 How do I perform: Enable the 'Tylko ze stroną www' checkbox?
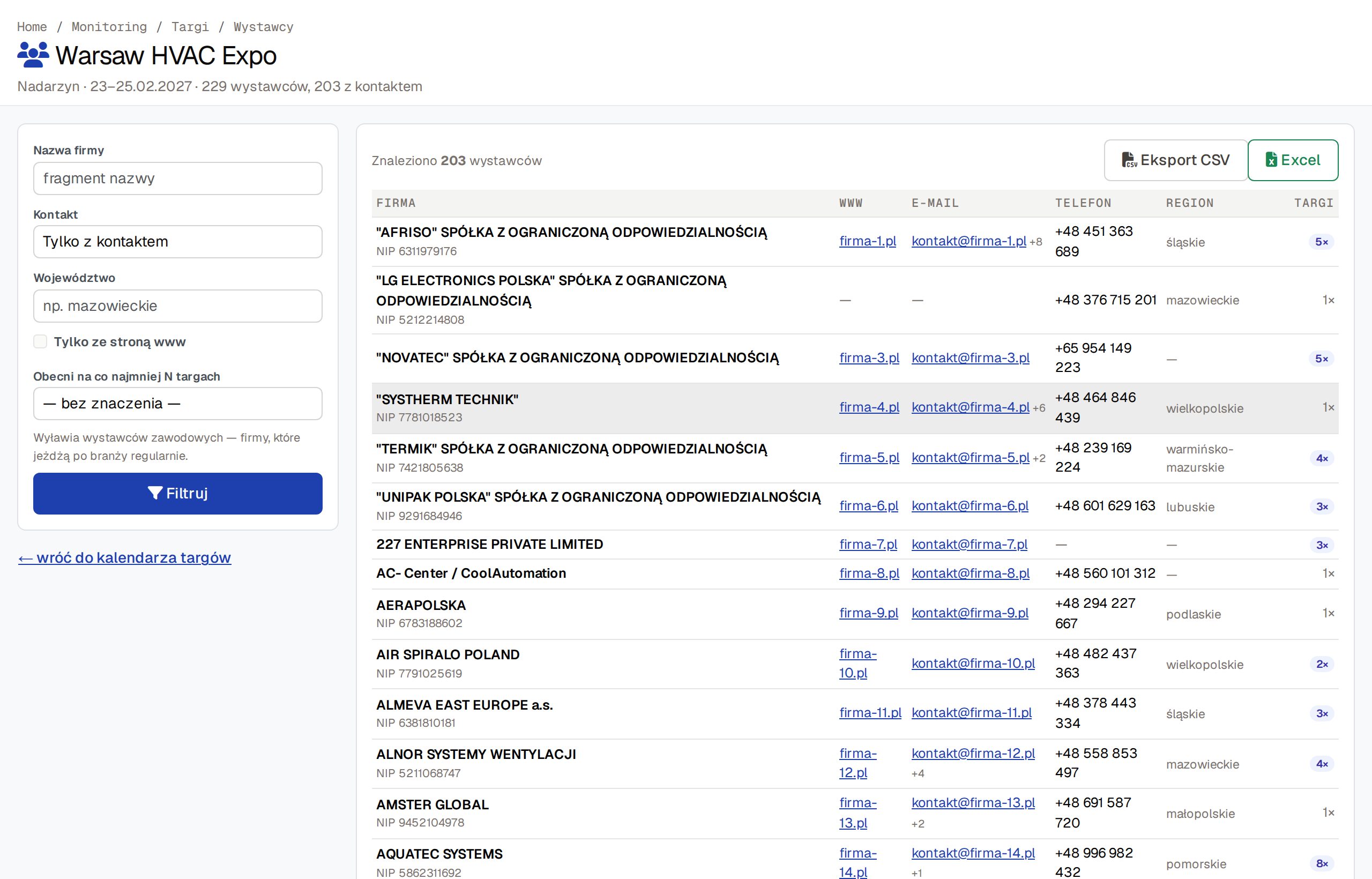click(40, 342)
